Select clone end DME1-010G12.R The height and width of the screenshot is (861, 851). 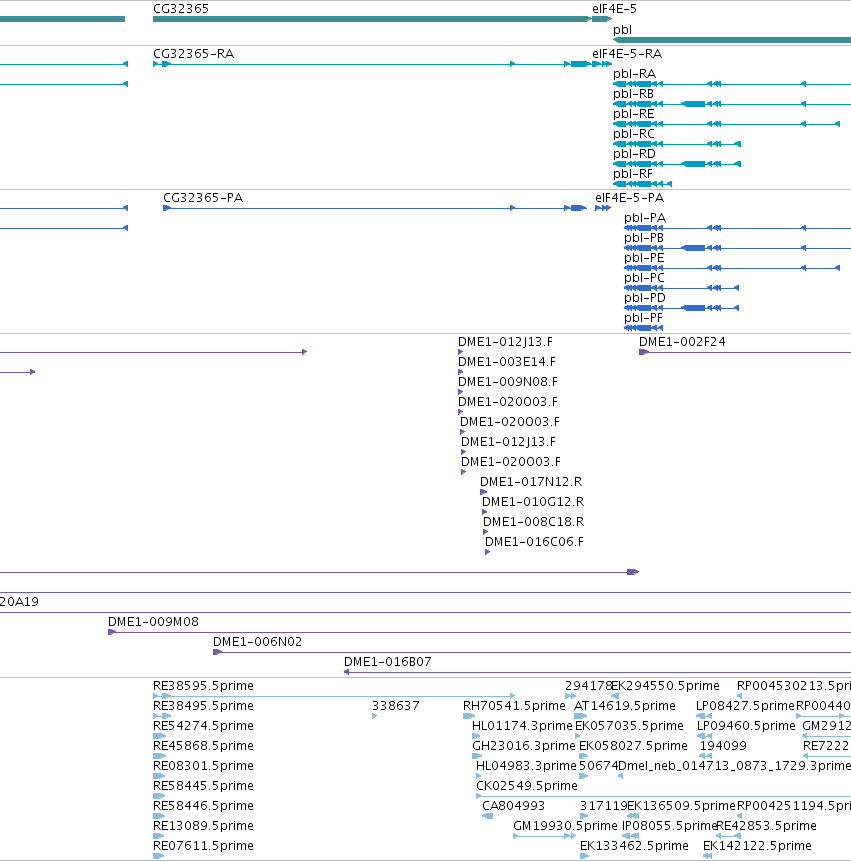(533, 502)
